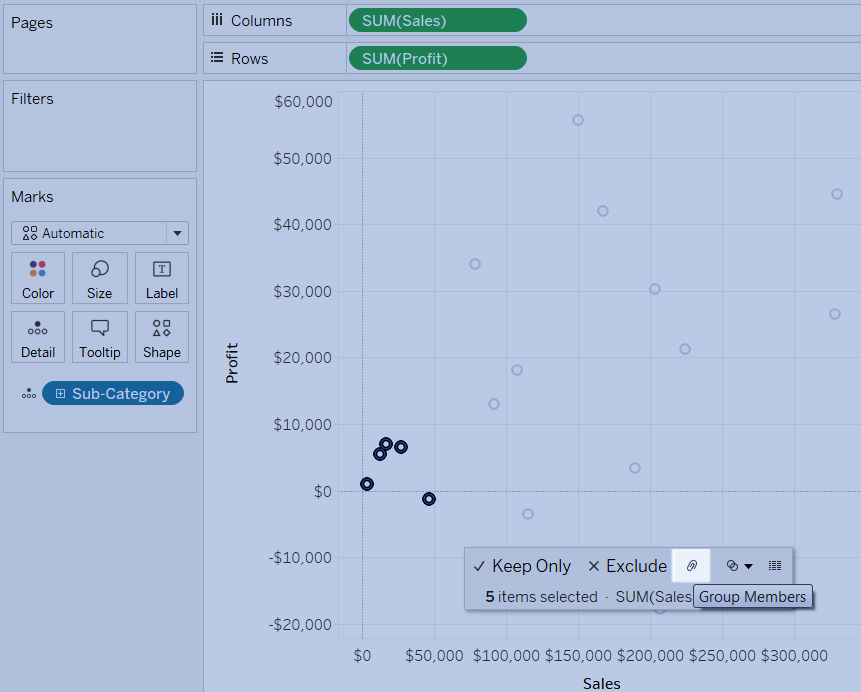Select the SUM(Sales) pill on Columns
This screenshot has height=692, width=861.
tap(437, 21)
